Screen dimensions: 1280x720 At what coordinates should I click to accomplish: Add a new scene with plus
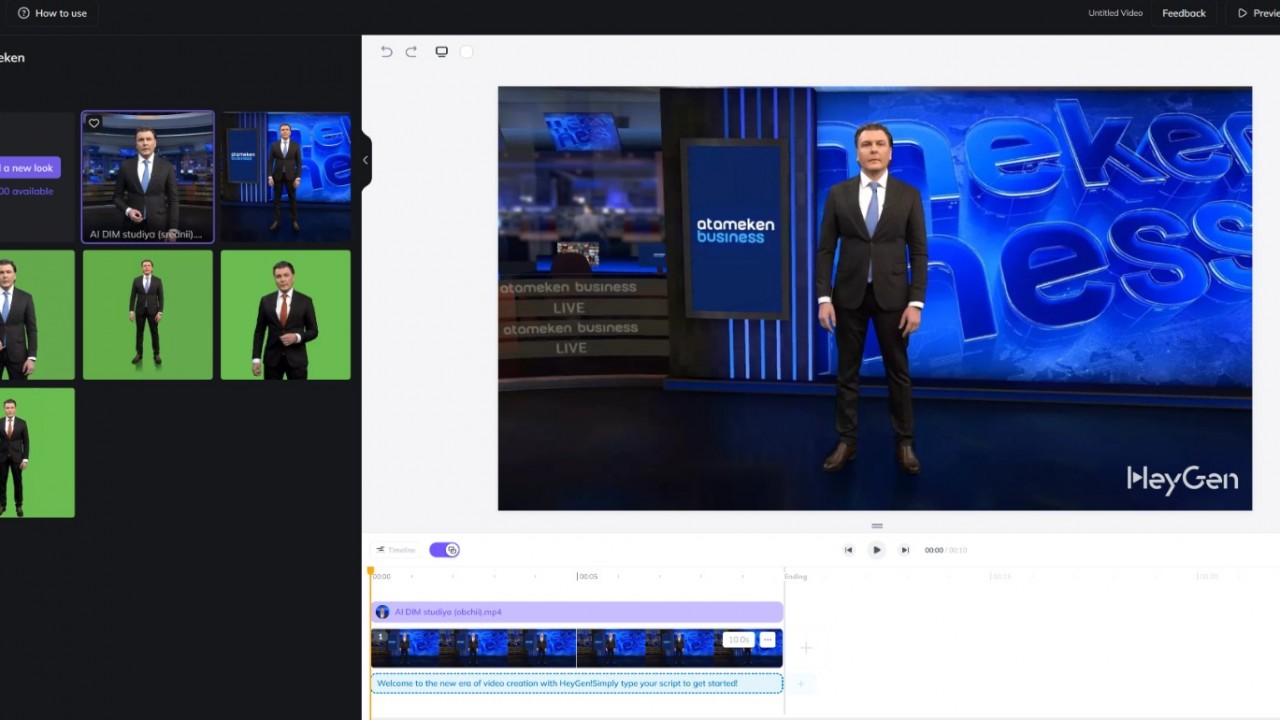coord(806,648)
